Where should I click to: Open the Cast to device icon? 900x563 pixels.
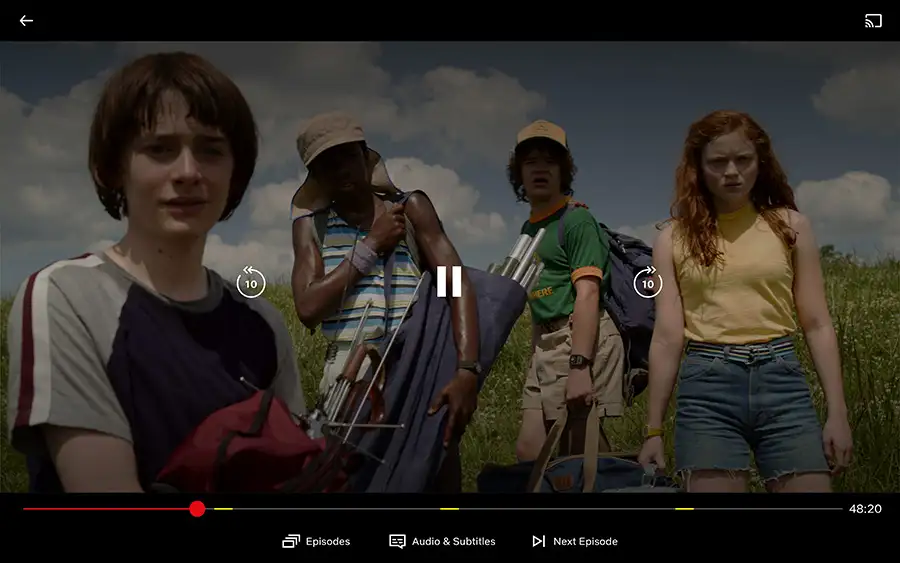click(x=873, y=21)
